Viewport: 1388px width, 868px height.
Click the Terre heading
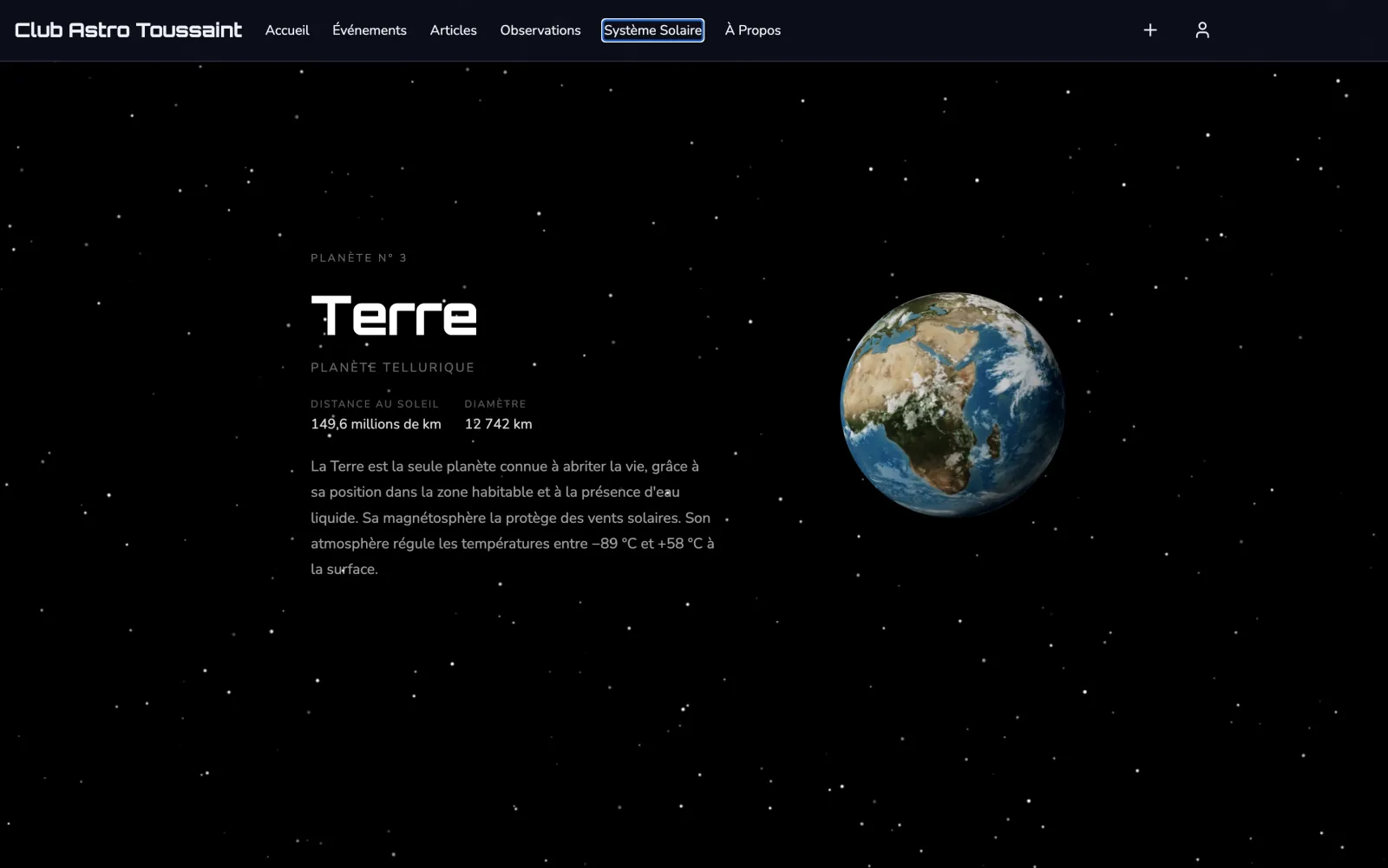394,316
